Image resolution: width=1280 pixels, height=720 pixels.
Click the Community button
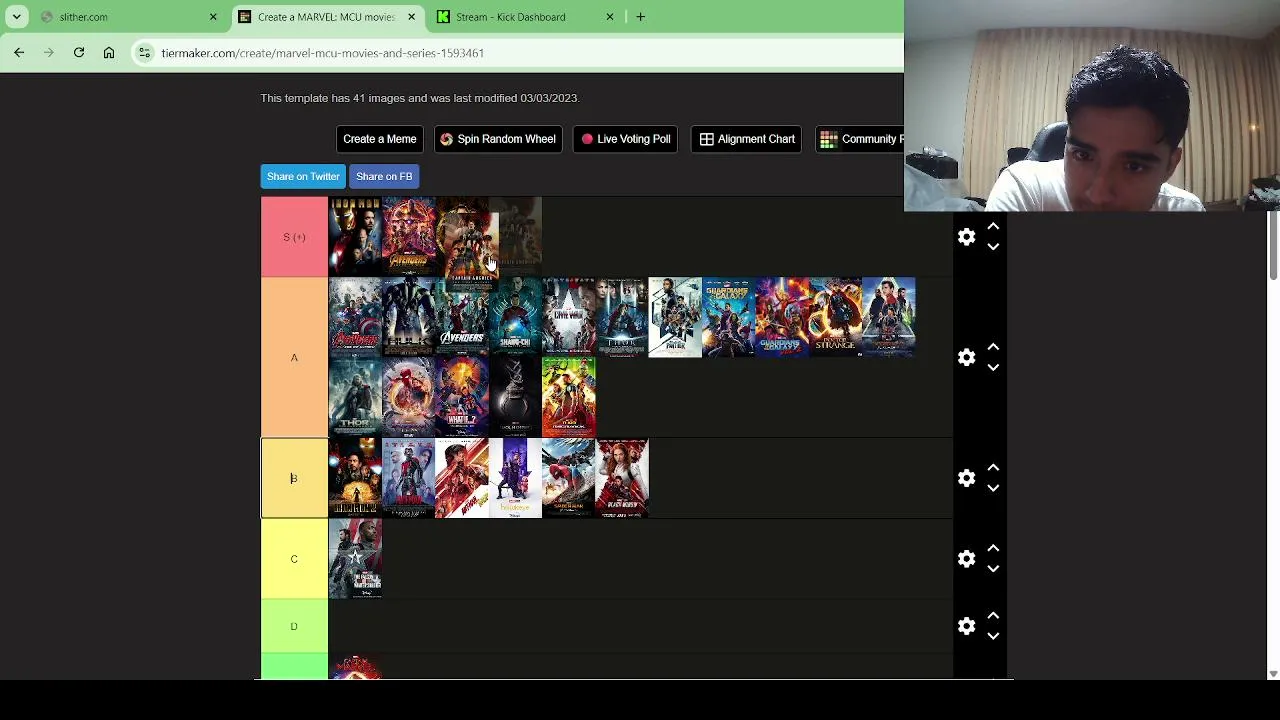point(860,139)
